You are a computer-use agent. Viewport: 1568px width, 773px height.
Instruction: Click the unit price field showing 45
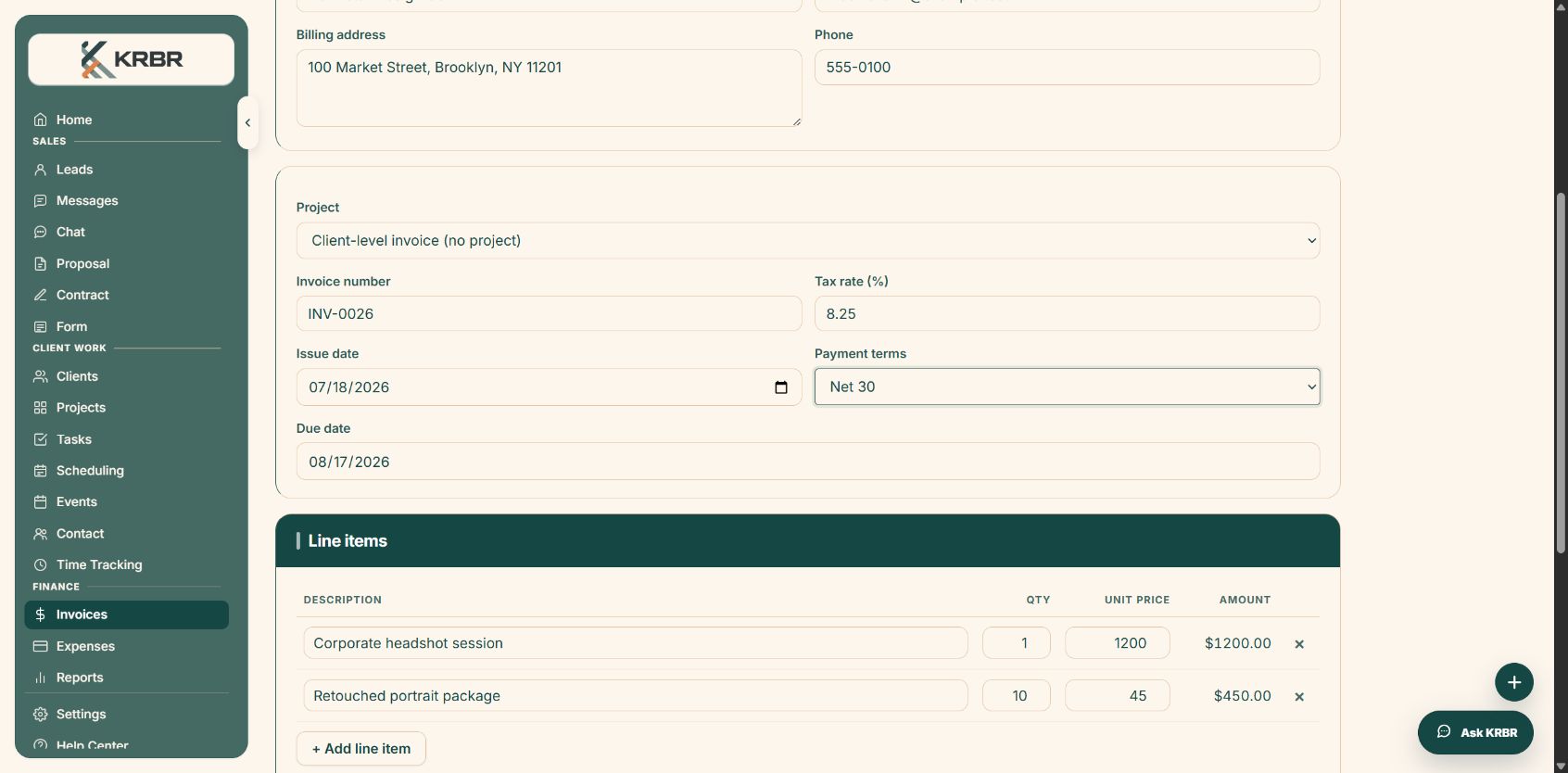click(1118, 696)
